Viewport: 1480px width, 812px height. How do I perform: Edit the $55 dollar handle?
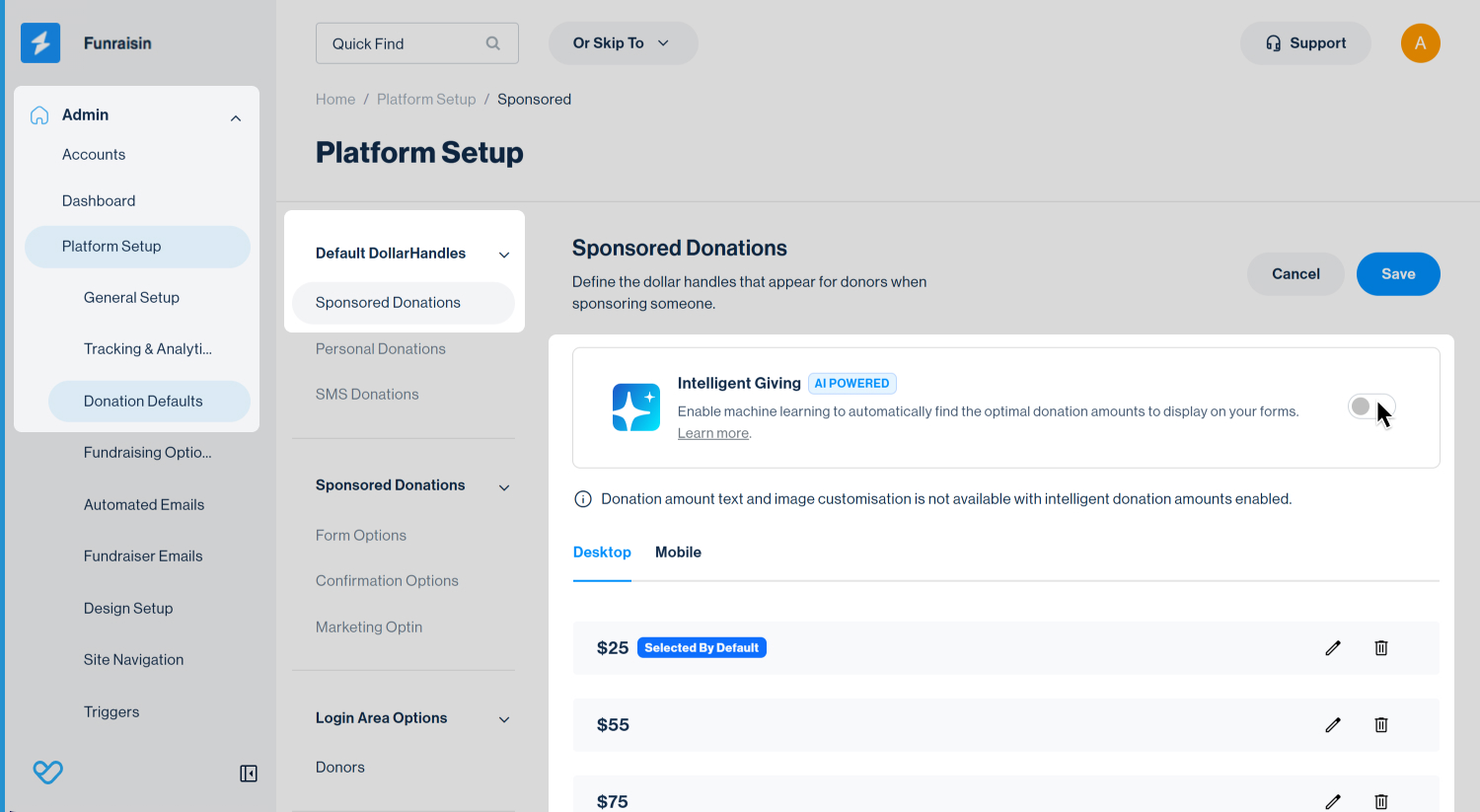(x=1333, y=725)
